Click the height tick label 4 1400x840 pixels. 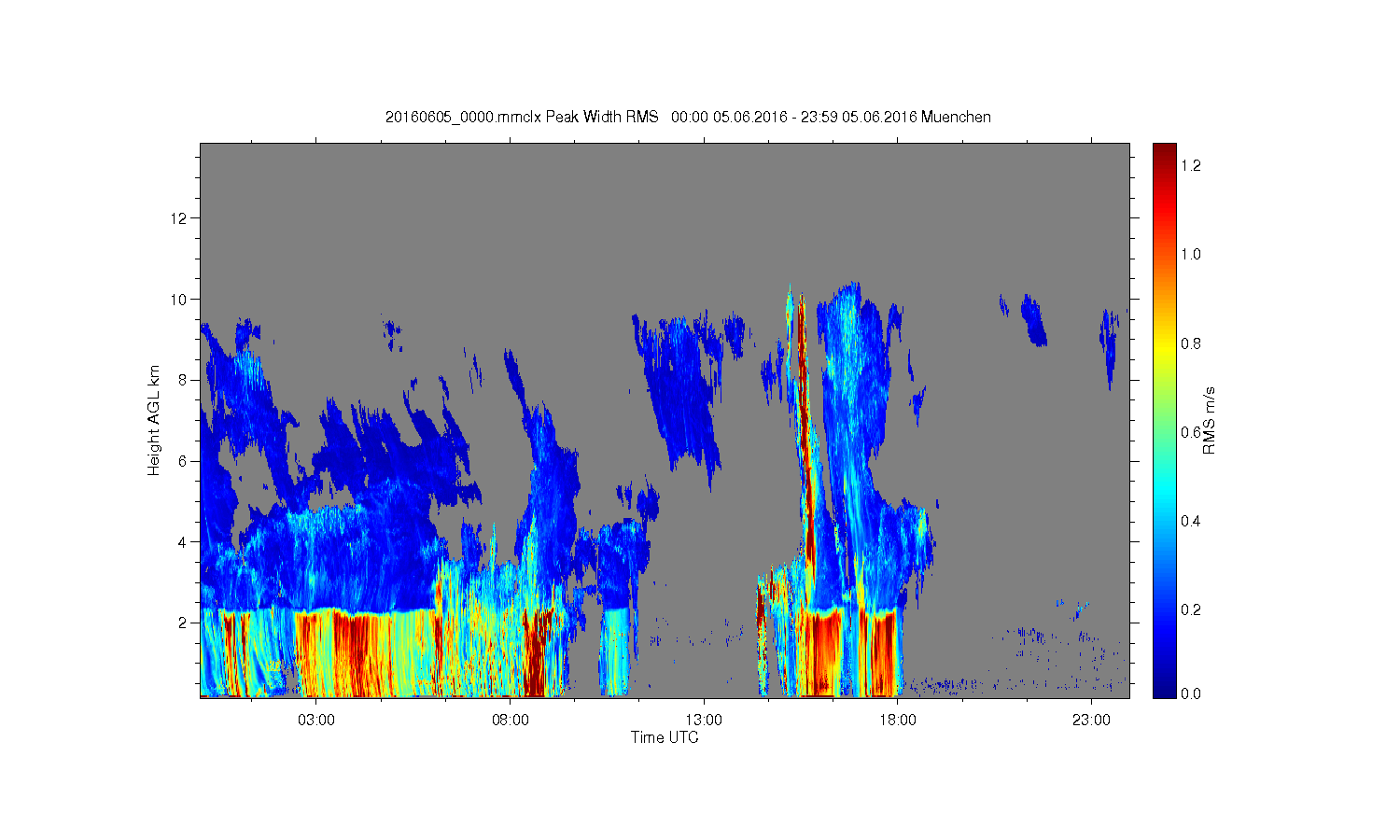pyautogui.click(x=183, y=541)
